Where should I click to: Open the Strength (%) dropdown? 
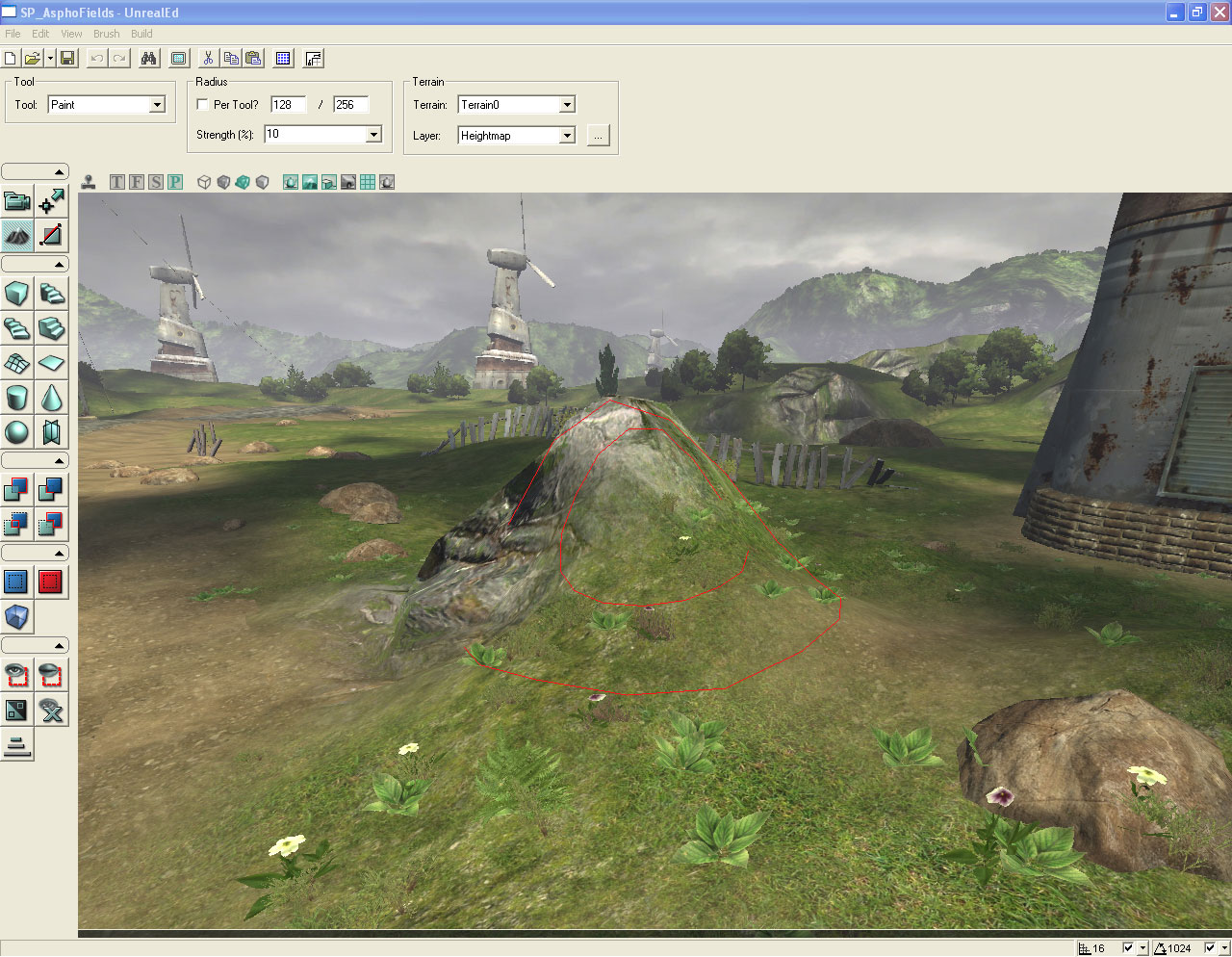click(x=373, y=135)
